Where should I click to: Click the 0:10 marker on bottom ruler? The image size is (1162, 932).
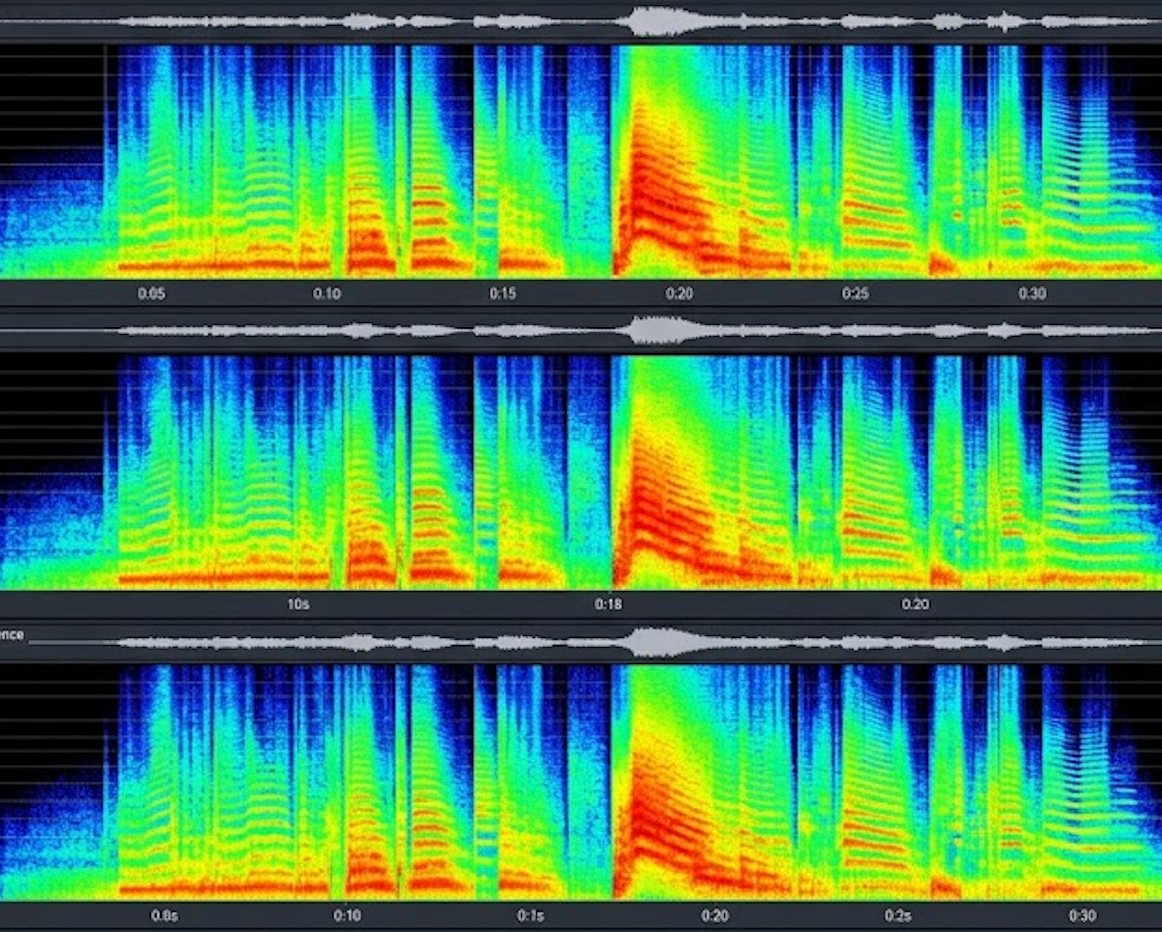[x=347, y=916]
